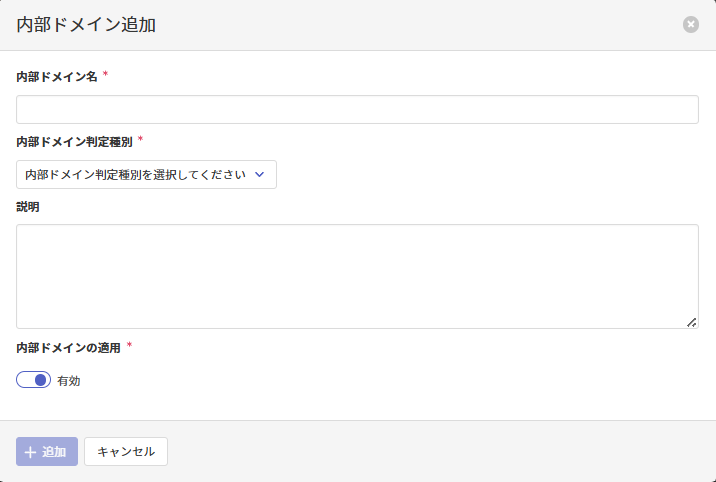Click the 内部ドメインの適用 field label

pyautogui.click(x=68, y=348)
